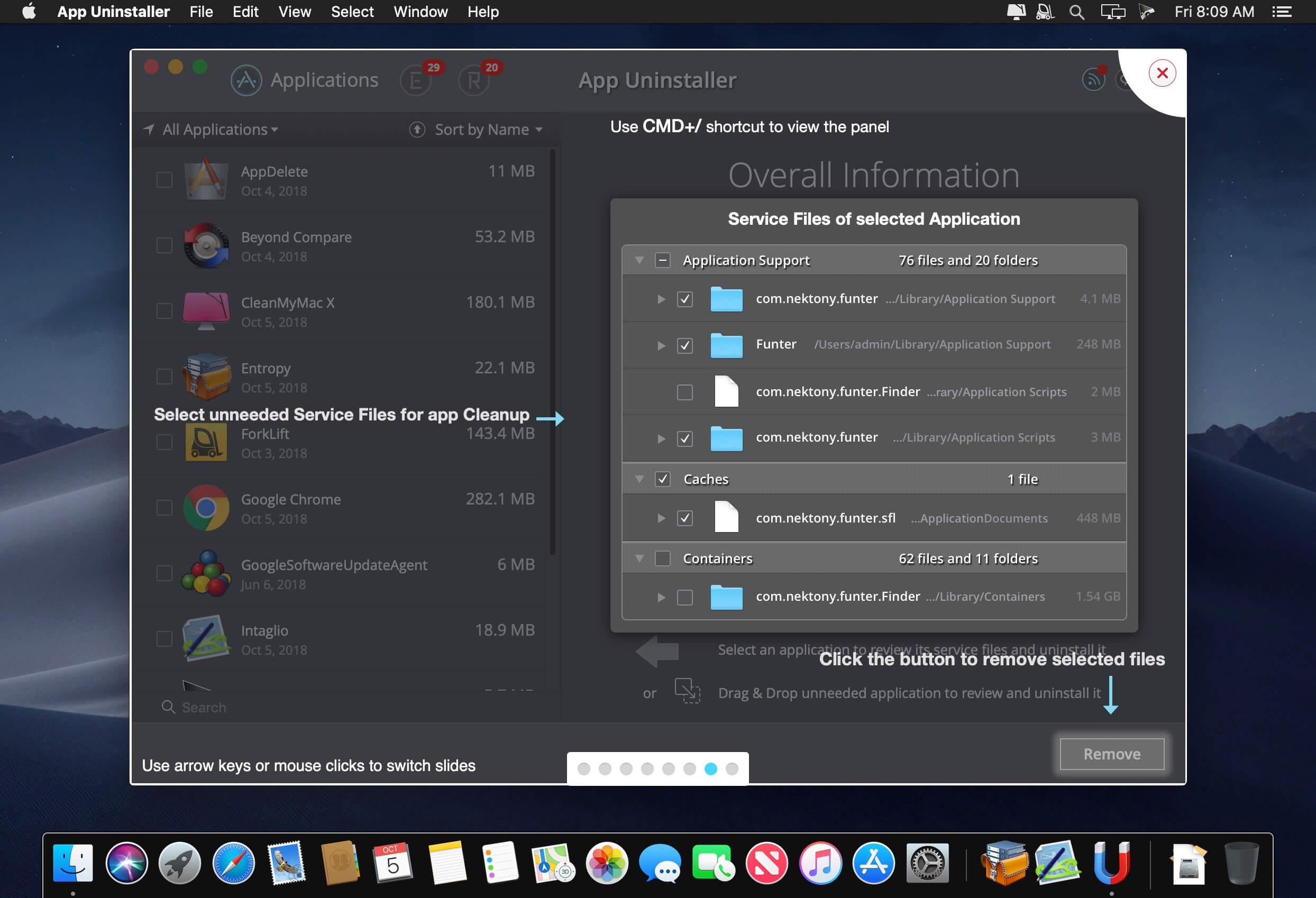Open the View menu
Viewport: 1316px width, 898px height.
coord(295,12)
